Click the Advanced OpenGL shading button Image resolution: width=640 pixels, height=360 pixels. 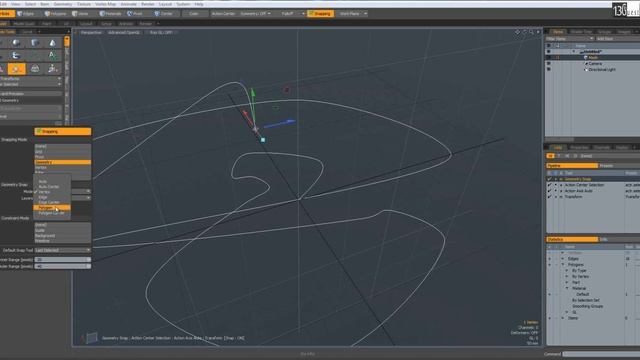(124, 32)
